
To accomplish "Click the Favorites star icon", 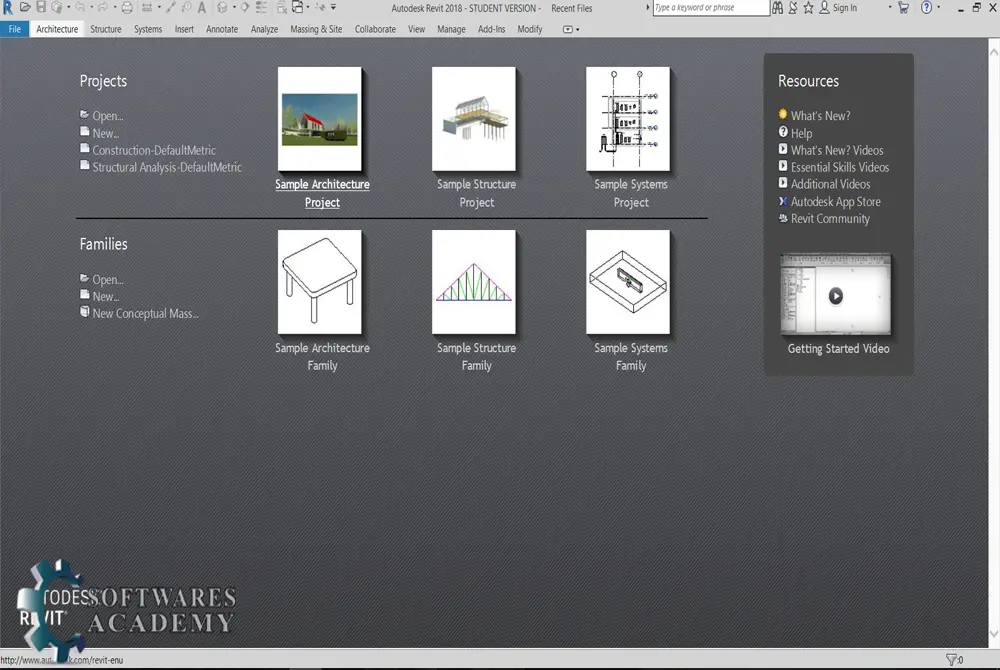I will click(x=808, y=8).
